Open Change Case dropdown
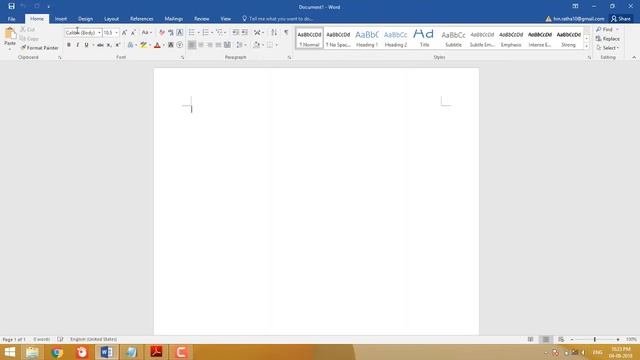 [x=147, y=32]
